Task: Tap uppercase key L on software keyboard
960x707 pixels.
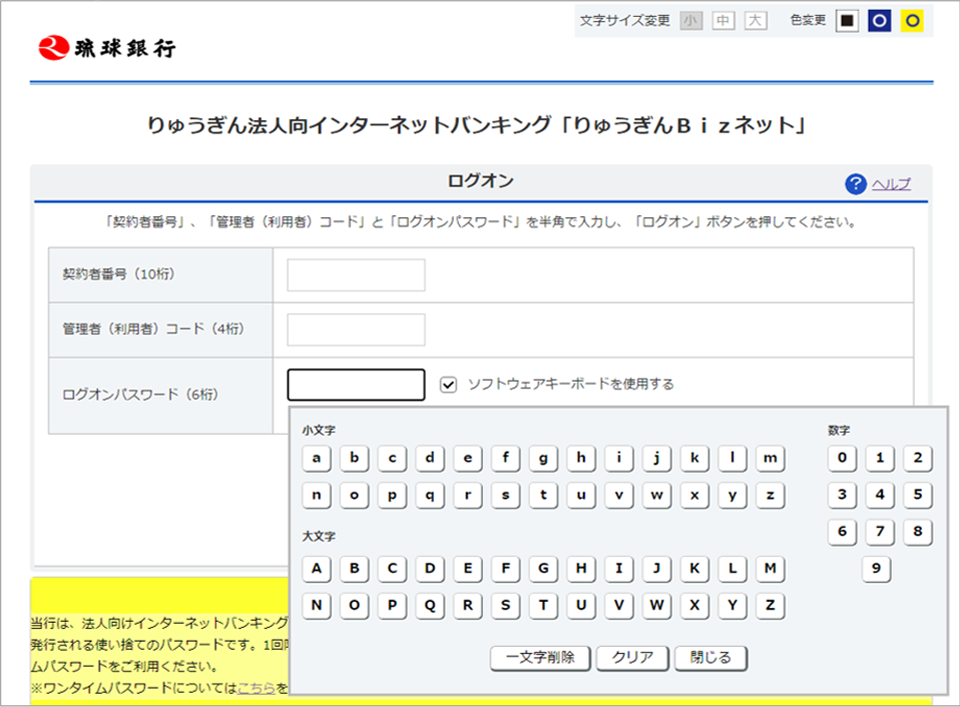Action: (x=732, y=569)
